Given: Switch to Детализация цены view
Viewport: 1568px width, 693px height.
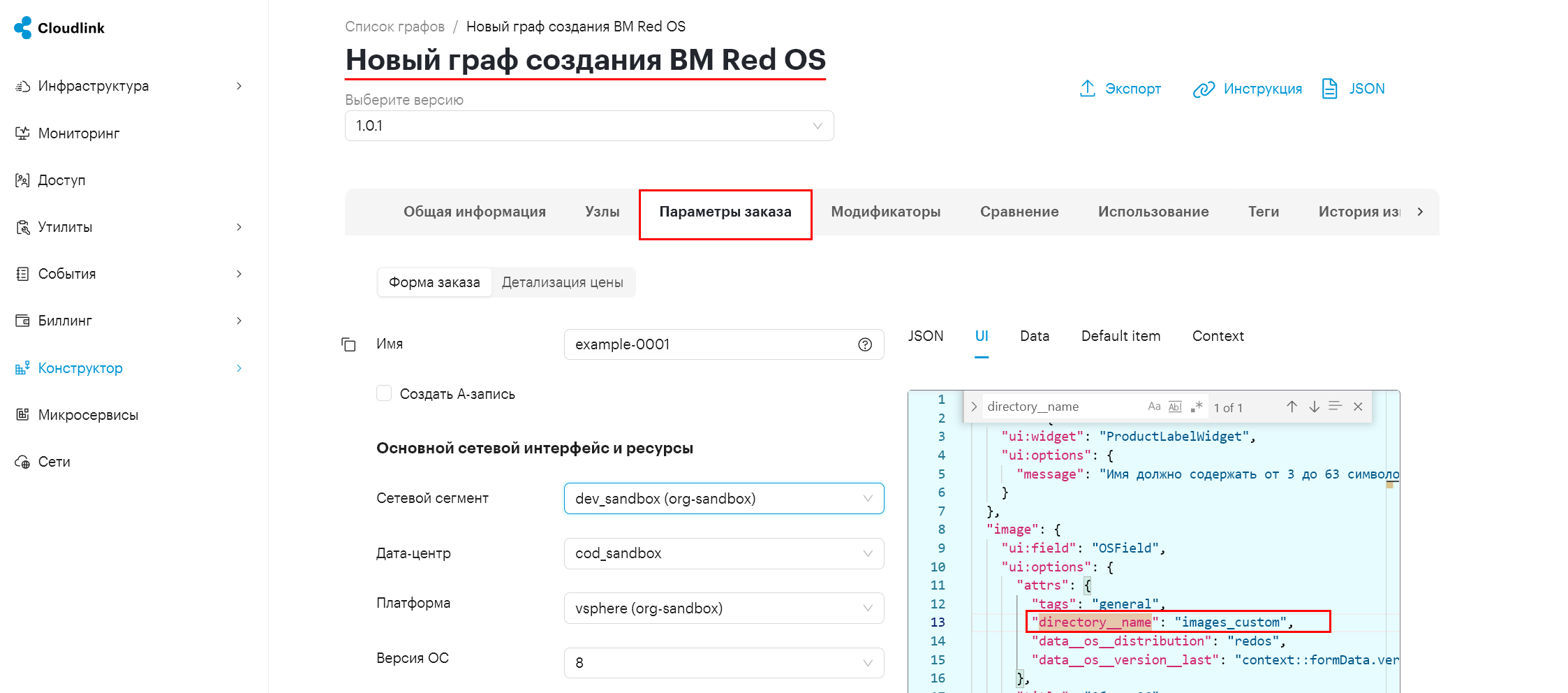Looking at the screenshot, I should (563, 282).
